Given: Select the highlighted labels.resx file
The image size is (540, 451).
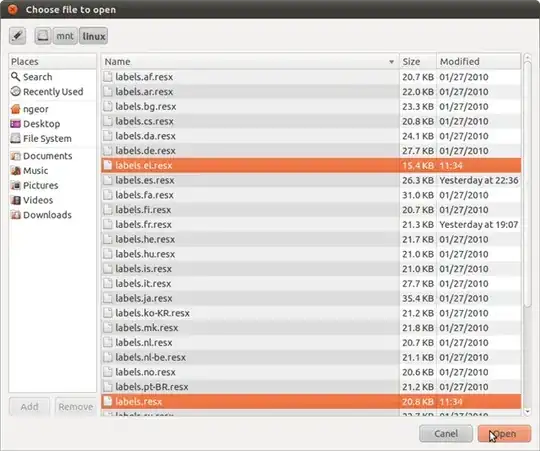Looking at the screenshot, I should [311, 402].
